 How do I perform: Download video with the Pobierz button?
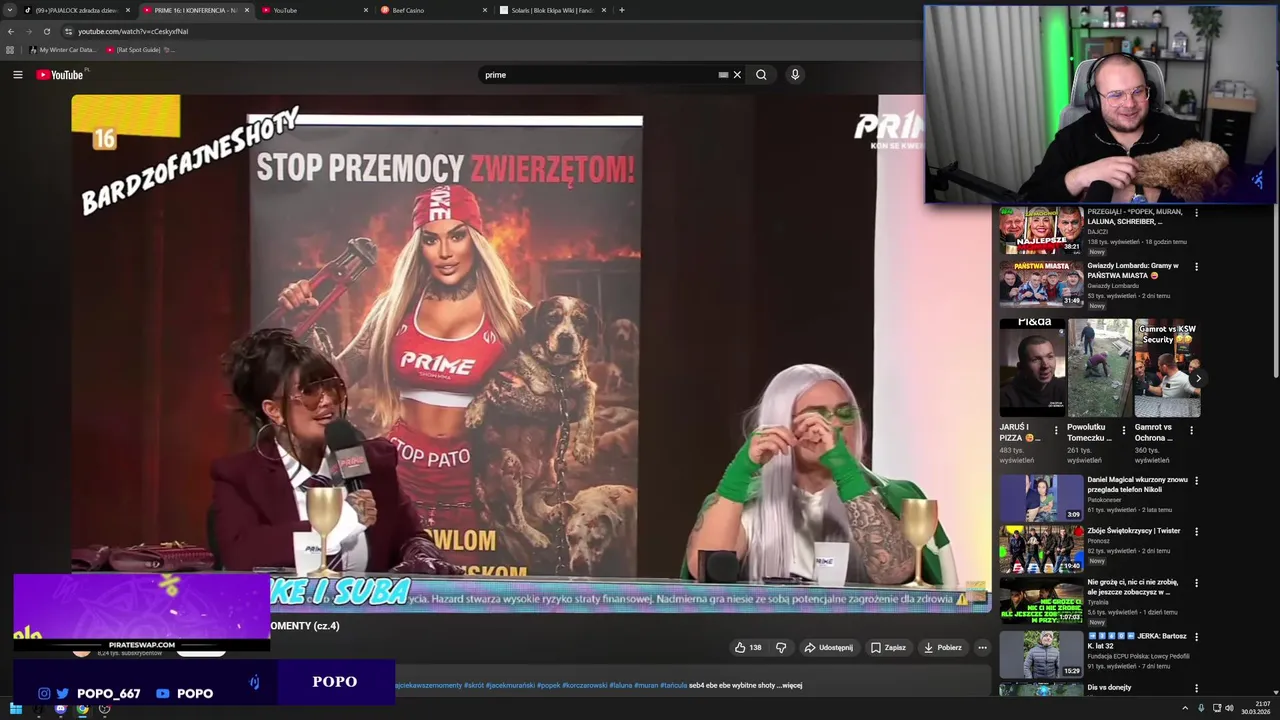pyautogui.click(x=943, y=647)
